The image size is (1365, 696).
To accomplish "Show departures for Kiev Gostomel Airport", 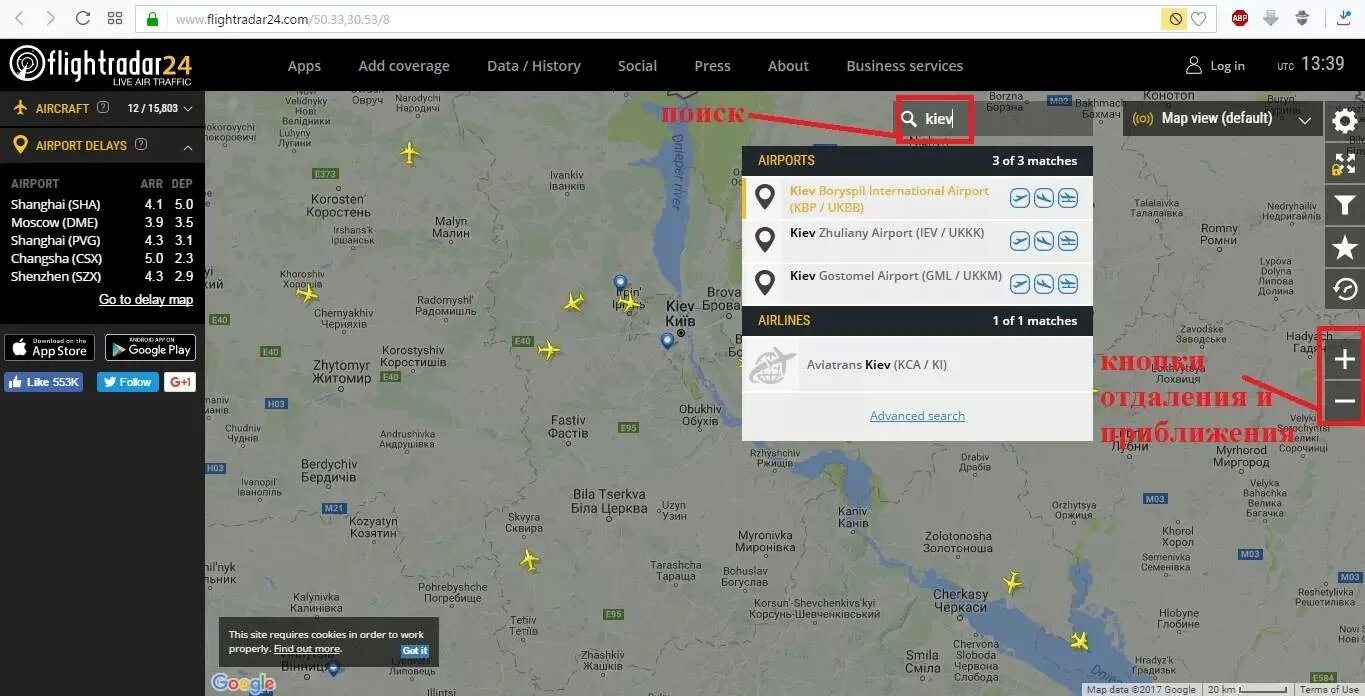I will (x=1020, y=284).
